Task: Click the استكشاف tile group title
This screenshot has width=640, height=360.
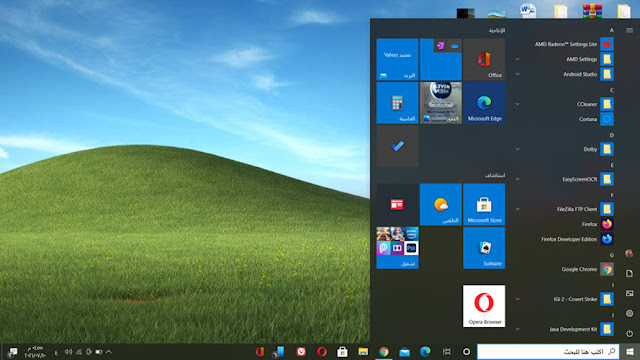Action: pyautogui.click(x=495, y=176)
